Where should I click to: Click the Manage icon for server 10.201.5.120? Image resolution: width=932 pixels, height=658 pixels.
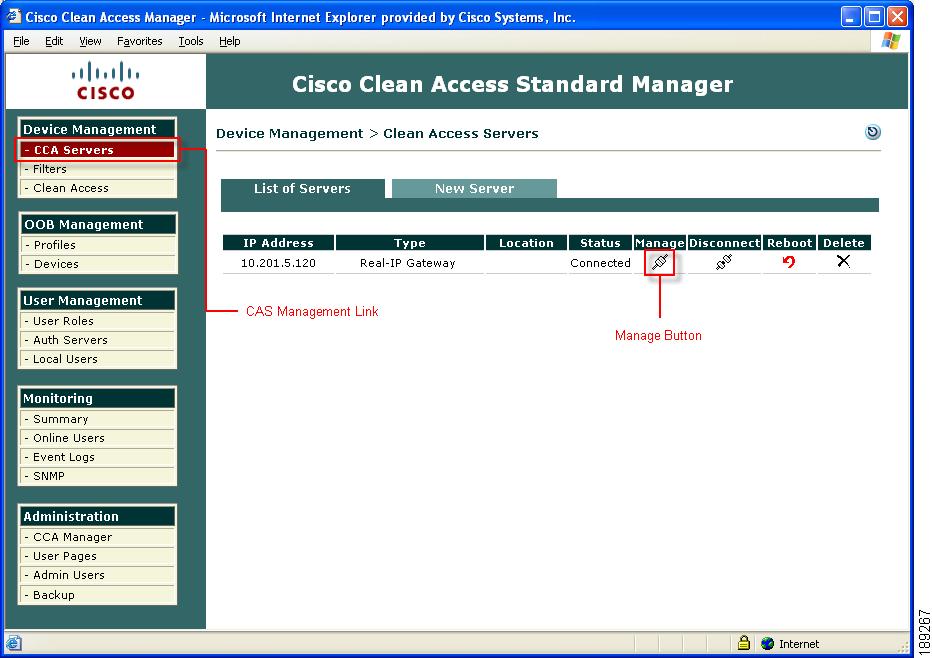660,262
